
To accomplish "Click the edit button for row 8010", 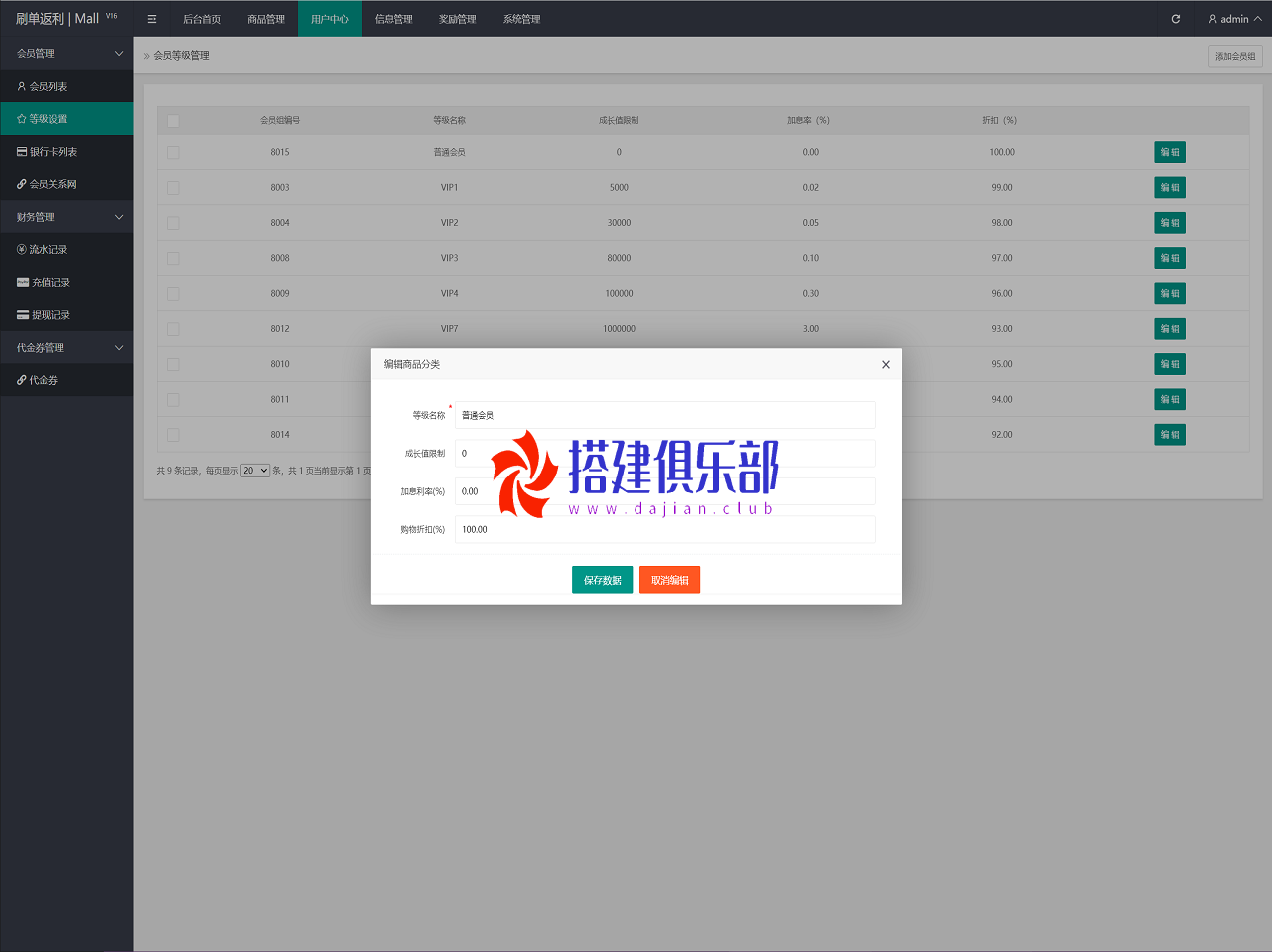I will [x=1170, y=364].
